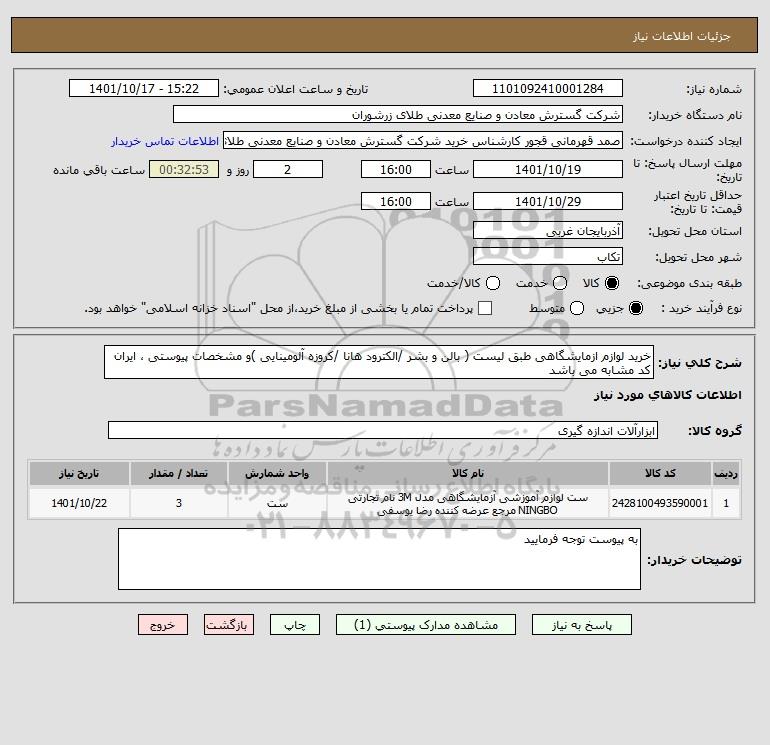Select the کالا/خدمت radio button

pyautogui.click(x=493, y=283)
